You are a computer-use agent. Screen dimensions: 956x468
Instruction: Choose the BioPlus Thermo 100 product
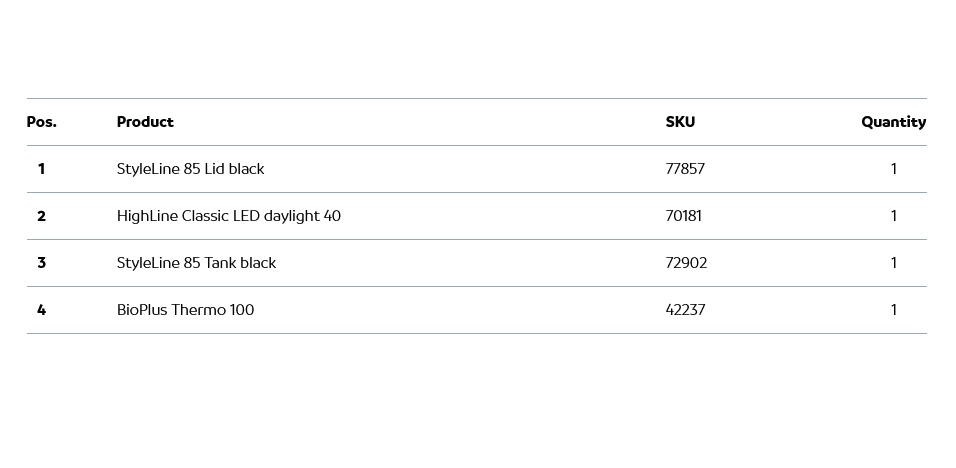point(185,310)
